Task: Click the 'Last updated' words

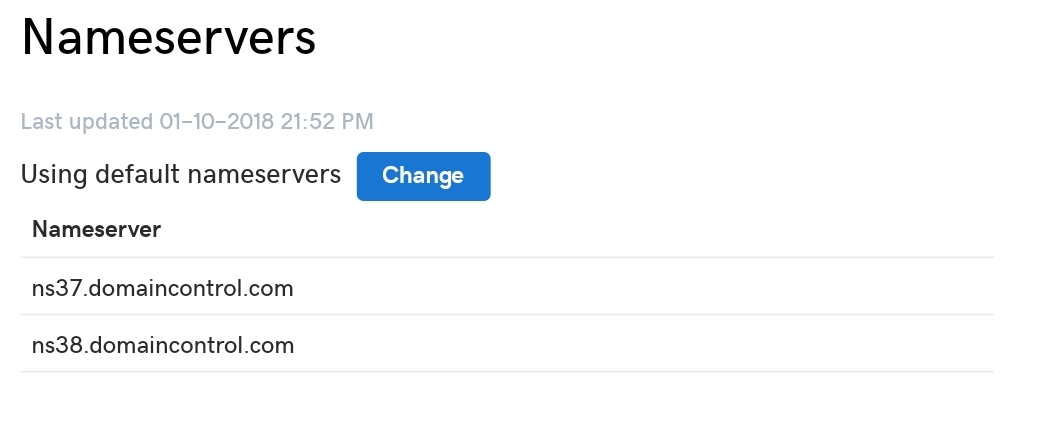Action: (87, 122)
